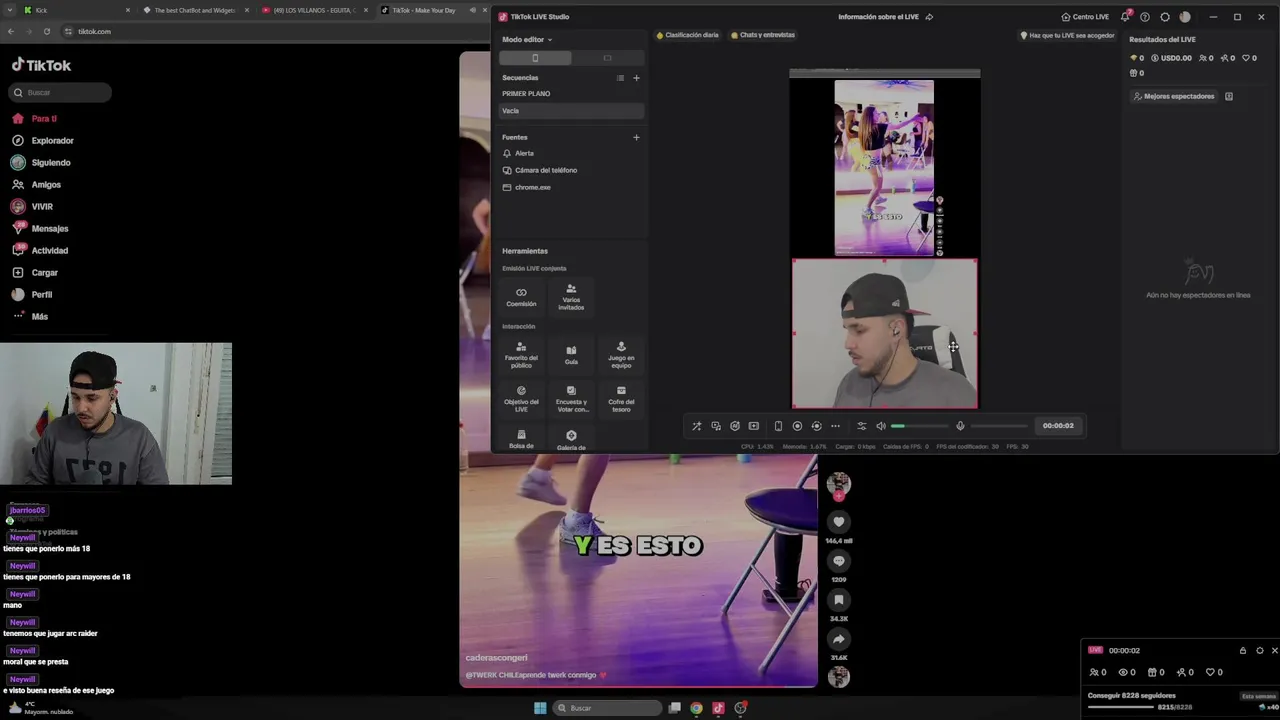This screenshot has width=1280, height=720.
Task: Share the TikTok video arrow icon
Action: point(839,639)
